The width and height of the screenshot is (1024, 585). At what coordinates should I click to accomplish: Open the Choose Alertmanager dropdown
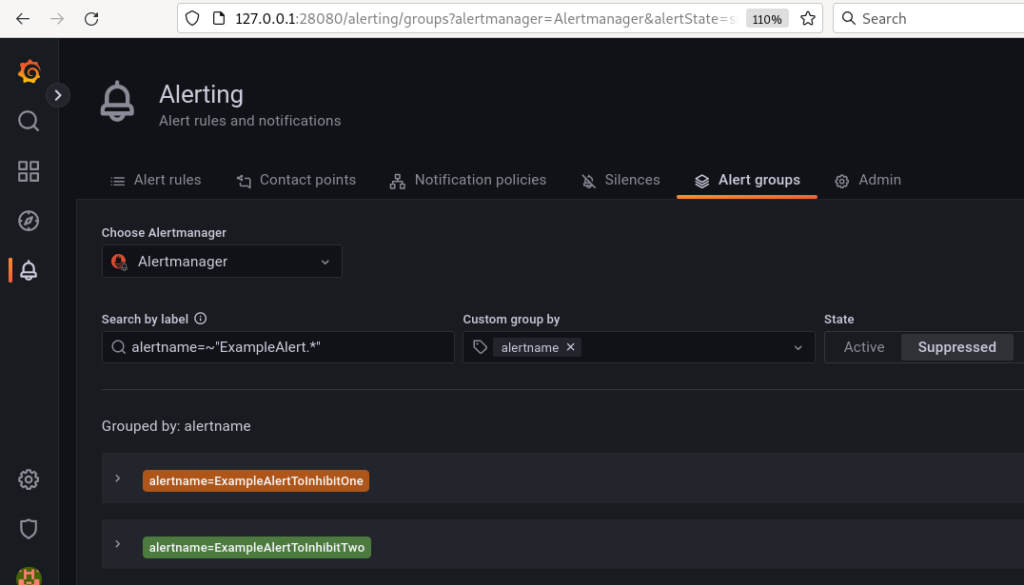pos(222,261)
